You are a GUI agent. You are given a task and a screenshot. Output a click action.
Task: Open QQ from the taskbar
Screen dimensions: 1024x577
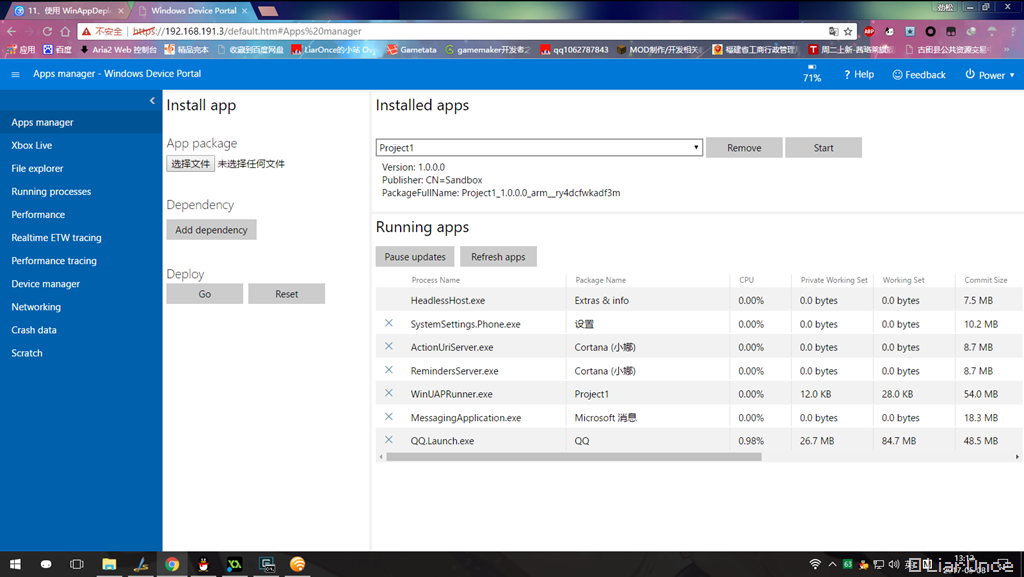coord(203,564)
